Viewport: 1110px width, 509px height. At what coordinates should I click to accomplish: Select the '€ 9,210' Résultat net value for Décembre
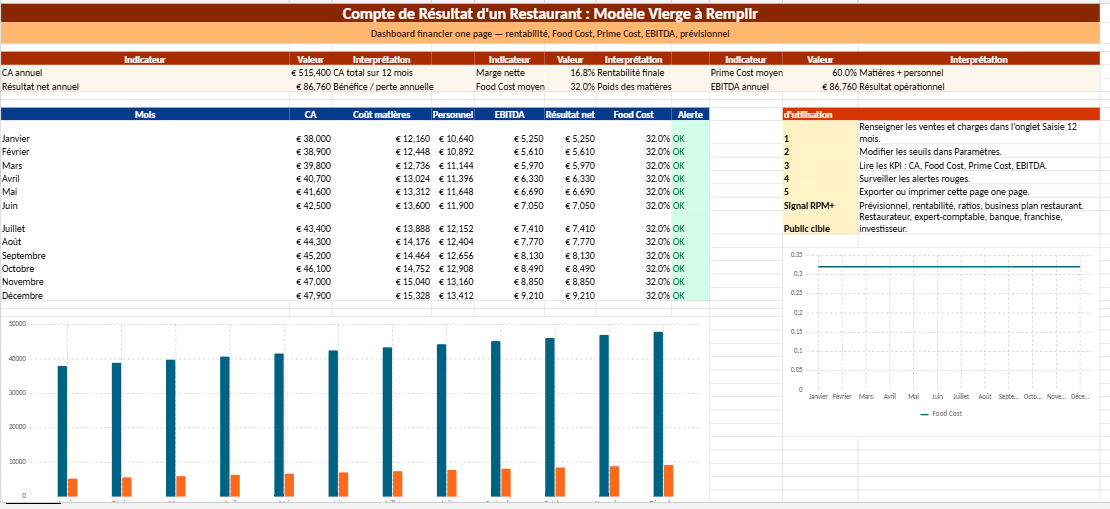point(571,295)
